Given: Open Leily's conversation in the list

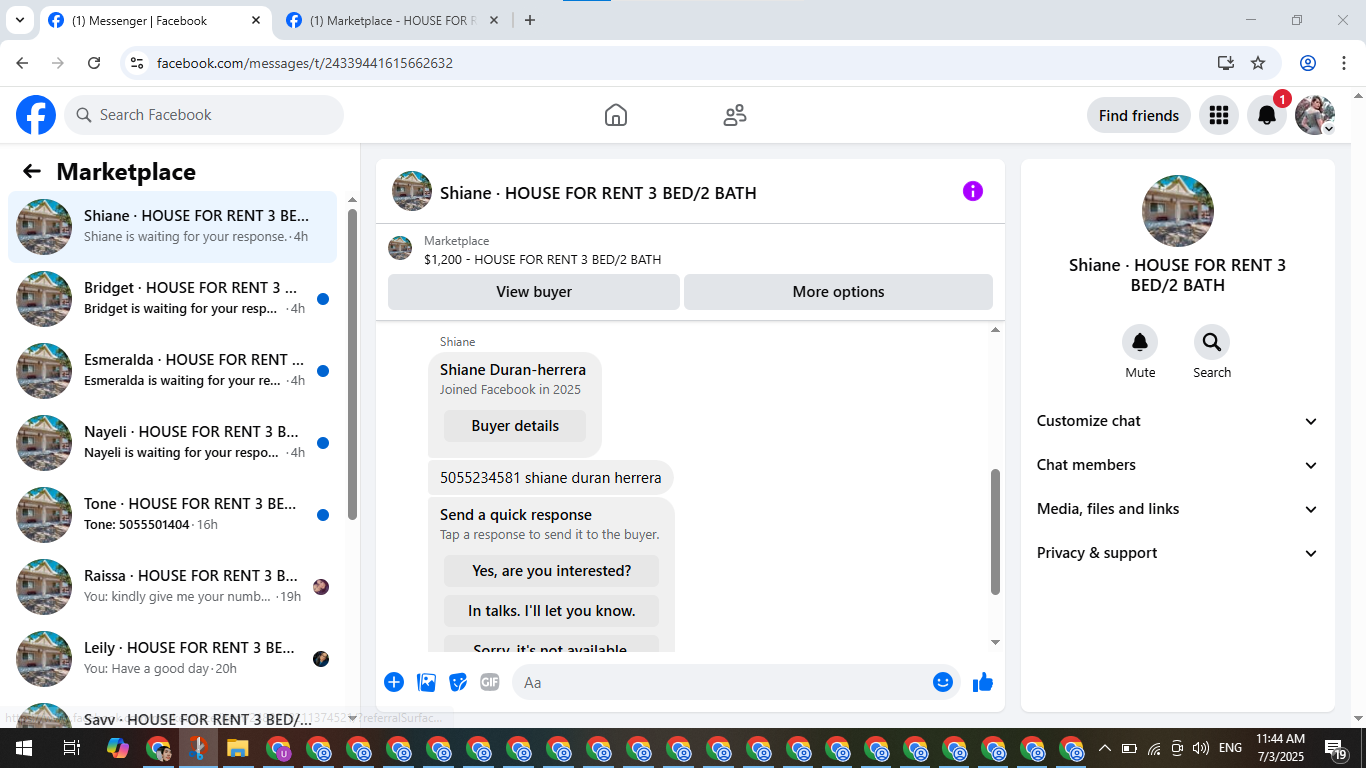Looking at the screenshot, I should (x=172, y=659).
